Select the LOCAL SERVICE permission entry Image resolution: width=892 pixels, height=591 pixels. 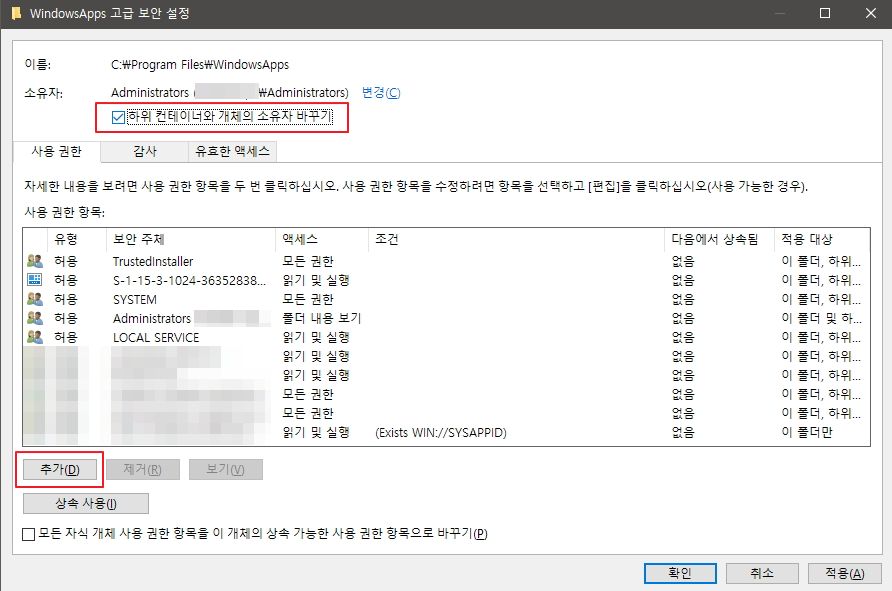coord(447,337)
